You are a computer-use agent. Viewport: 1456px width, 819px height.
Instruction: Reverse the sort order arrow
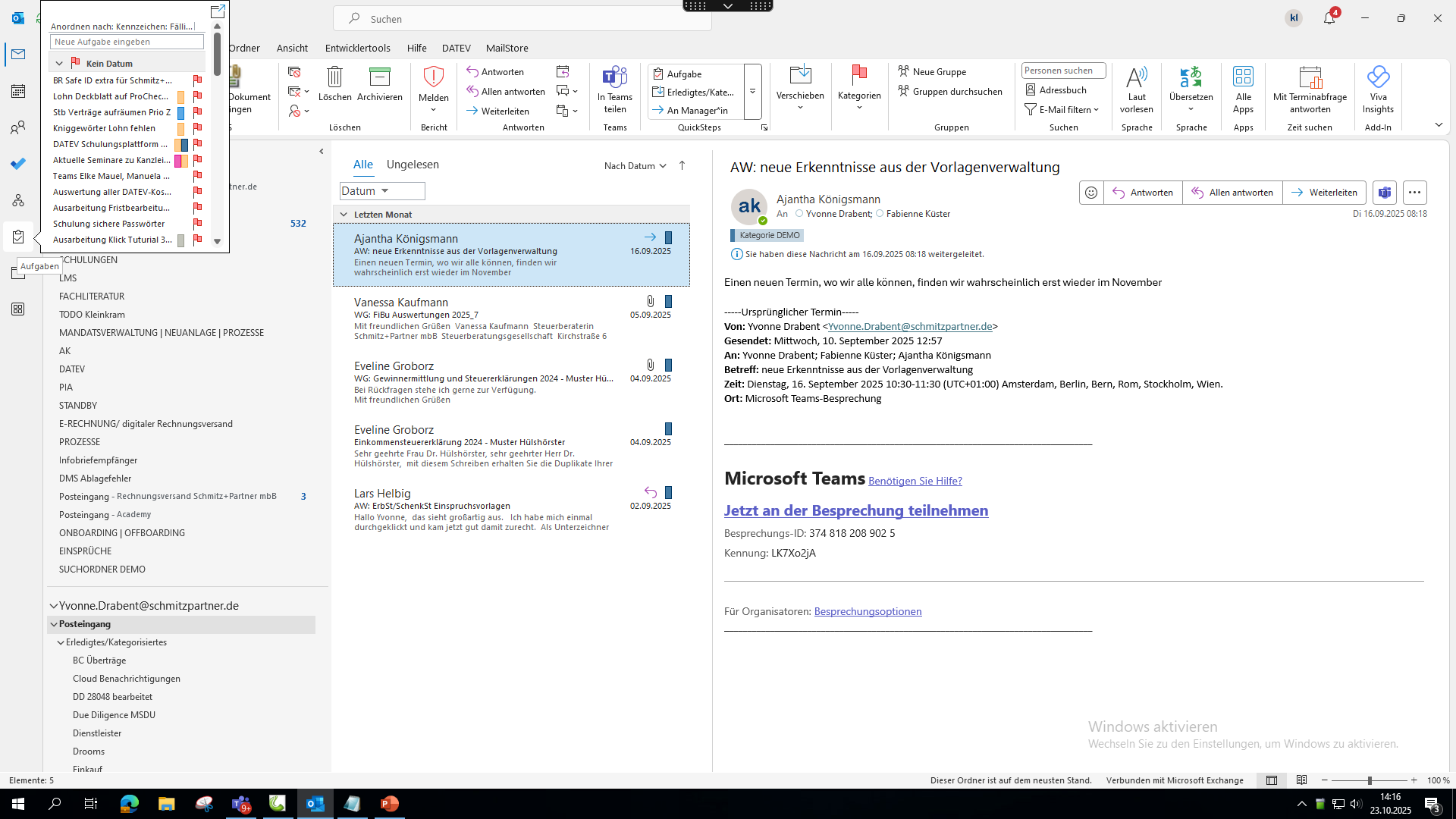tap(682, 166)
